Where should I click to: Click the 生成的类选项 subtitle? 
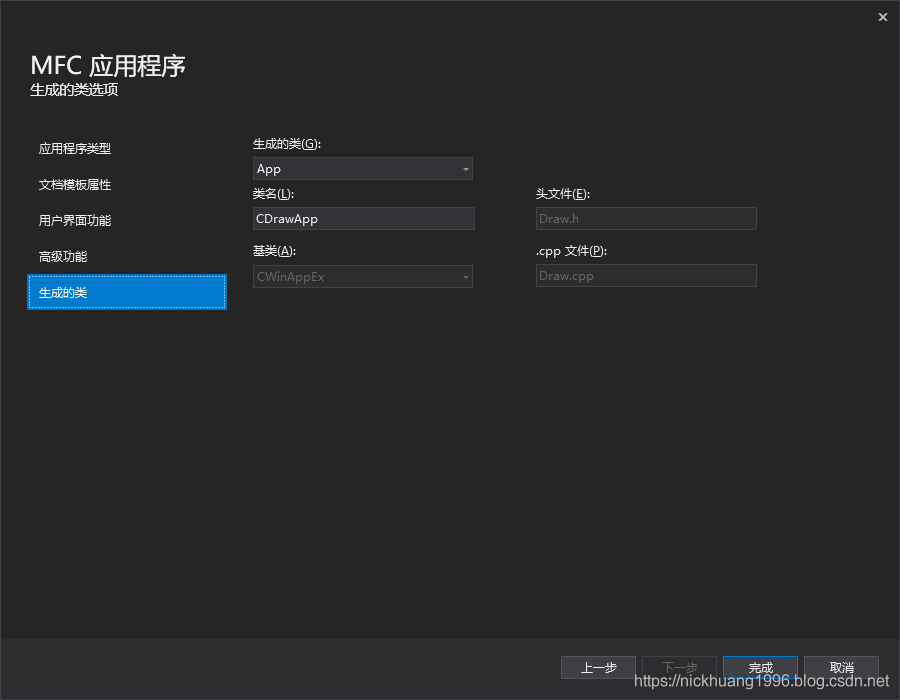74,90
